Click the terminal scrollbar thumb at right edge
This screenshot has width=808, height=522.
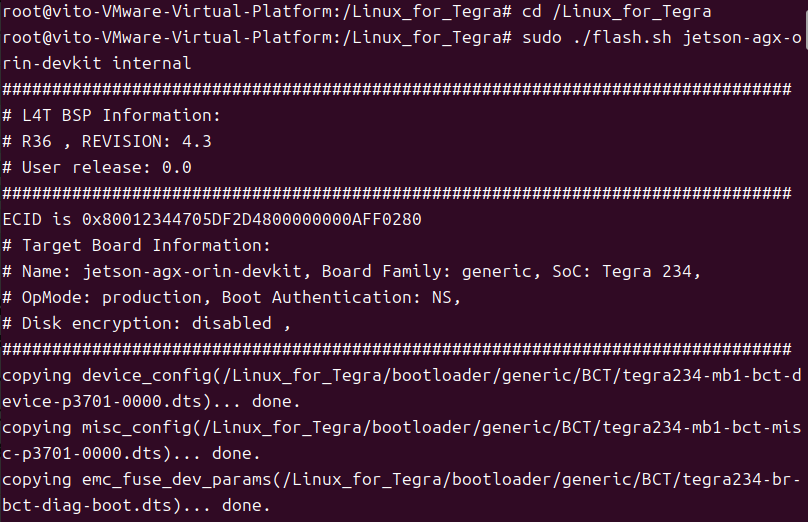pos(805,30)
